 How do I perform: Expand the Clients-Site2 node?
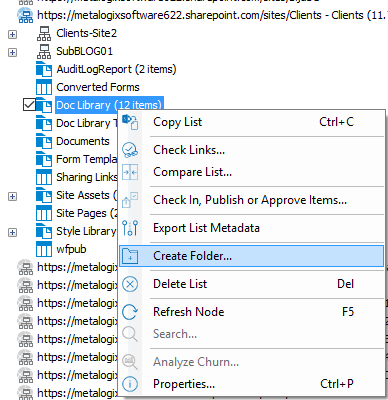12,34
